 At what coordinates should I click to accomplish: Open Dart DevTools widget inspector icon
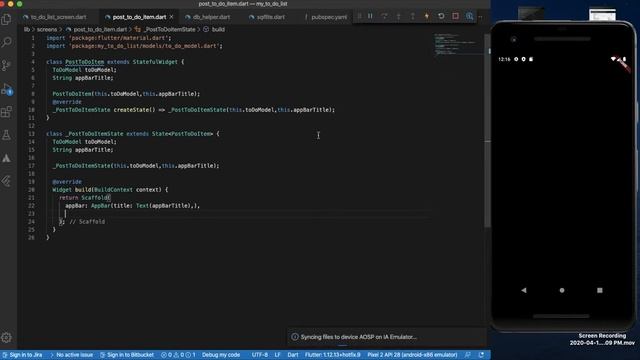point(470,16)
